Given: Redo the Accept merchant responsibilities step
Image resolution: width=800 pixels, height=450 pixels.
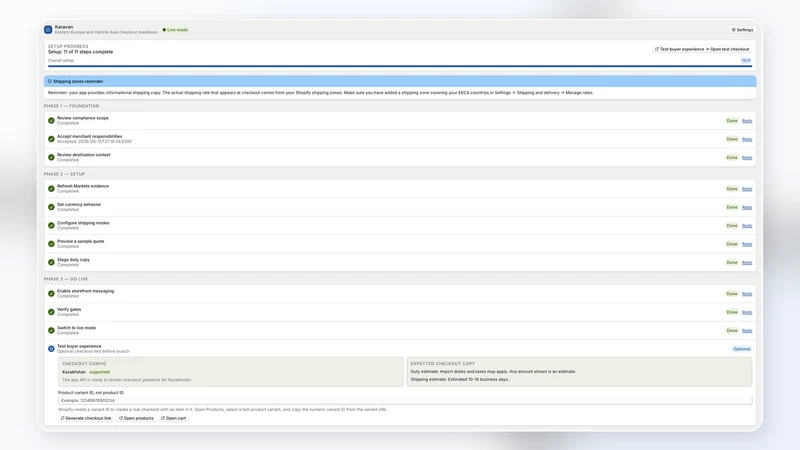Looking at the screenshot, I should [747, 139].
